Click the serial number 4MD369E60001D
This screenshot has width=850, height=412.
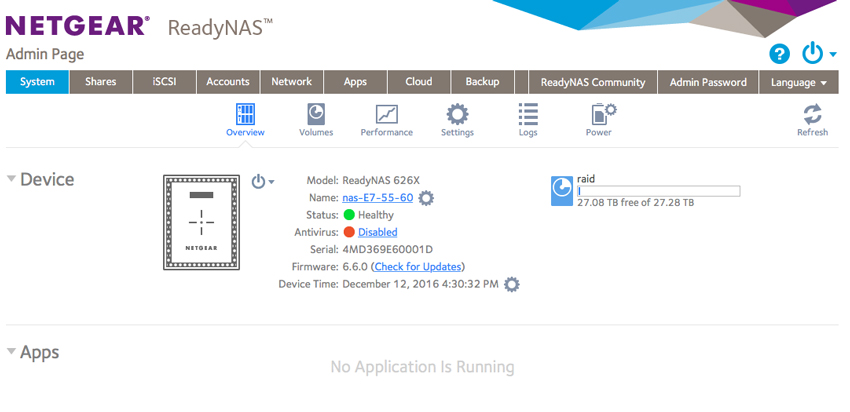click(x=388, y=250)
